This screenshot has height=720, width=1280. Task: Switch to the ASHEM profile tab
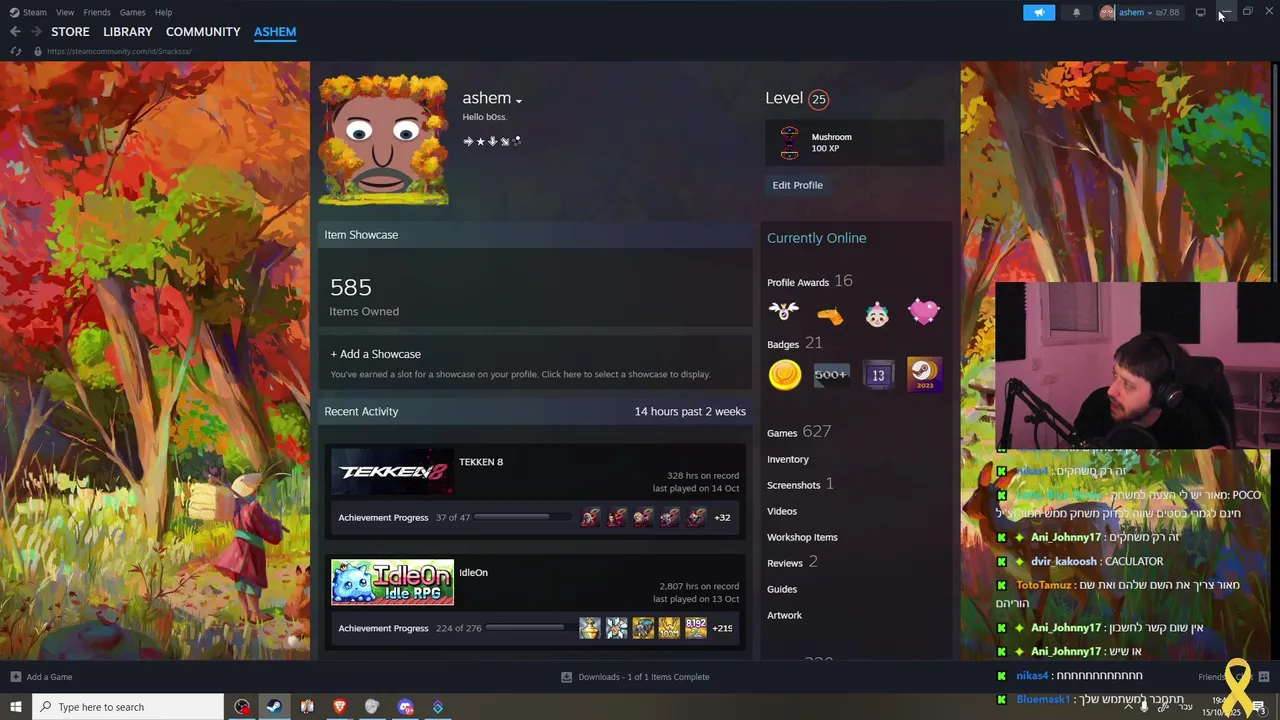[275, 32]
